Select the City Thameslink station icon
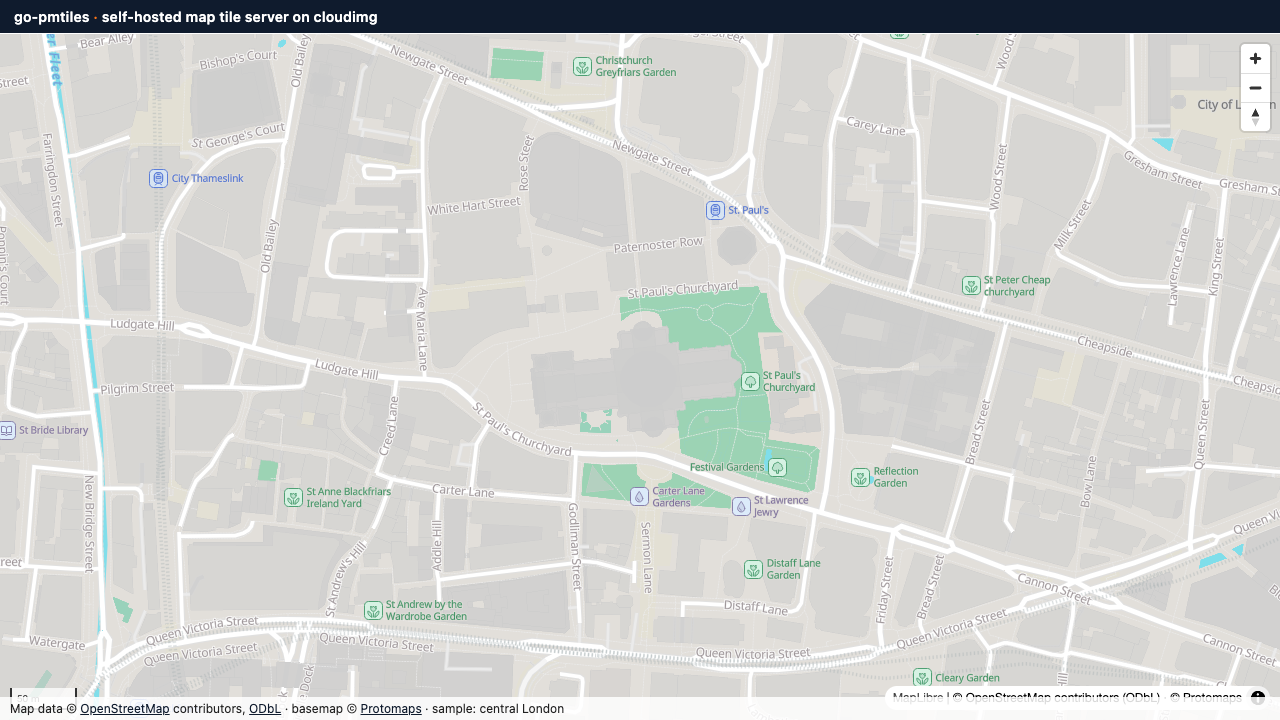The width and height of the screenshot is (1280, 720). coord(158,179)
